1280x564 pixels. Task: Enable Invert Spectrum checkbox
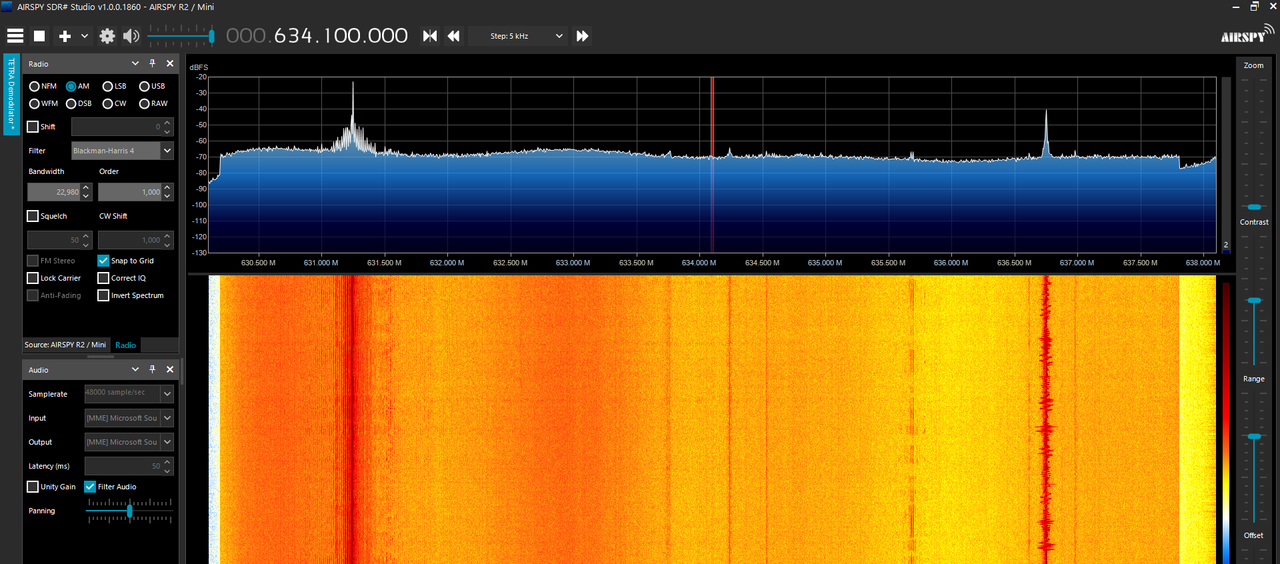click(x=103, y=296)
